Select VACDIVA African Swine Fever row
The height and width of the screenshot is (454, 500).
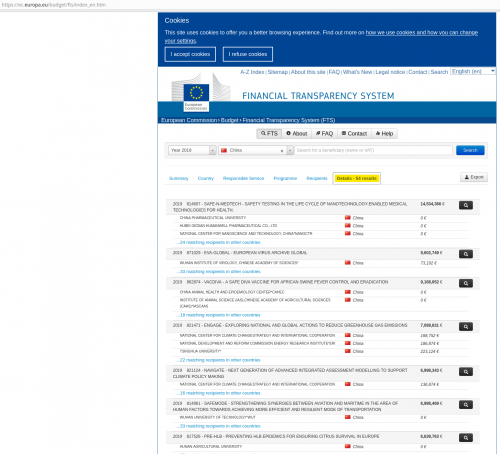tap(323, 282)
